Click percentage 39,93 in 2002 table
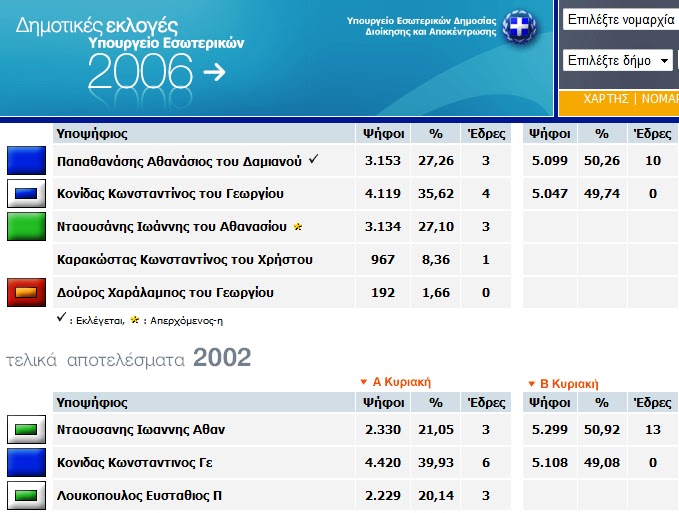This screenshot has width=679, height=513. click(436, 462)
